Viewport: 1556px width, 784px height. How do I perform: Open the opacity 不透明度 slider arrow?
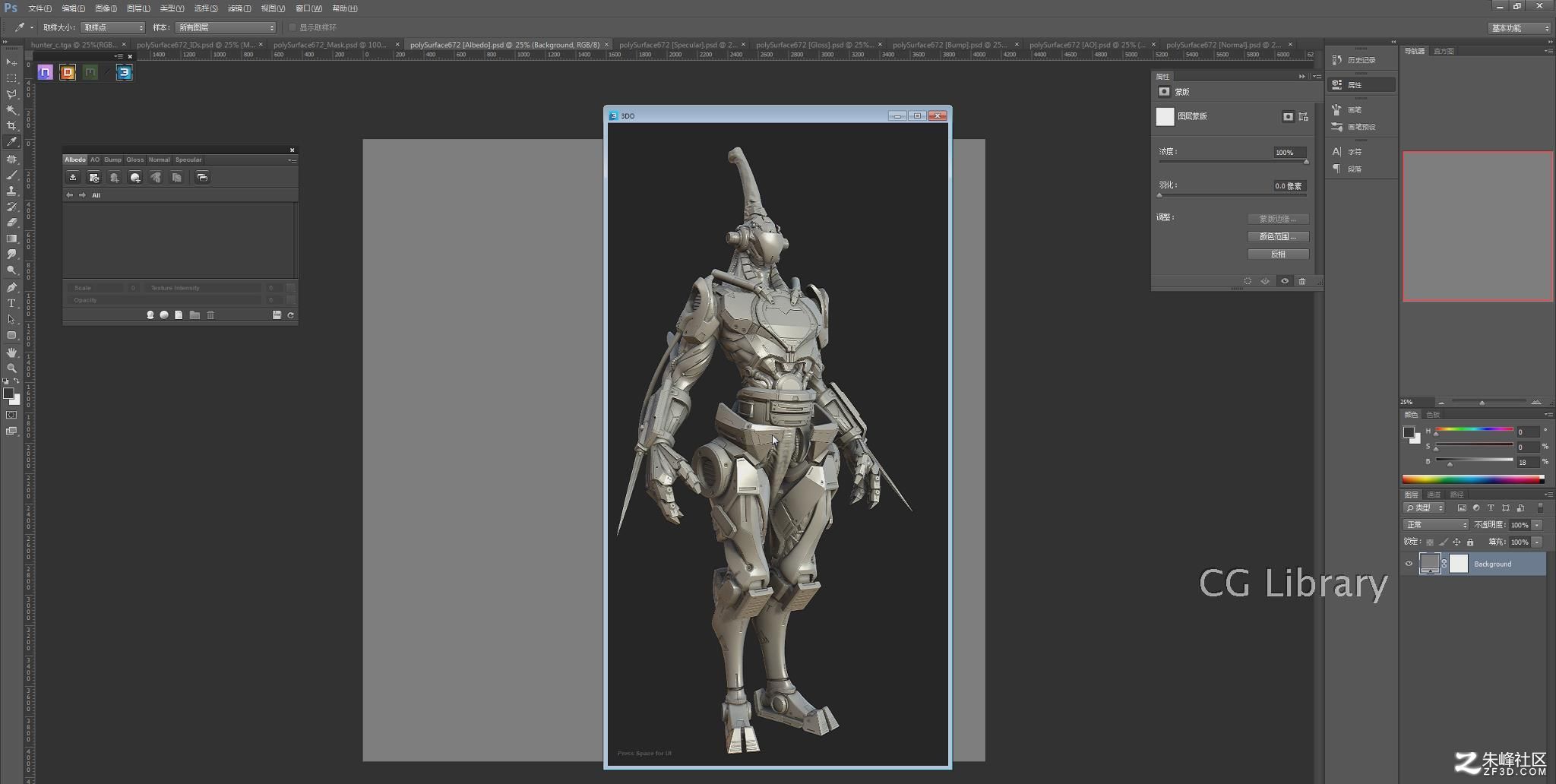[x=1537, y=525]
